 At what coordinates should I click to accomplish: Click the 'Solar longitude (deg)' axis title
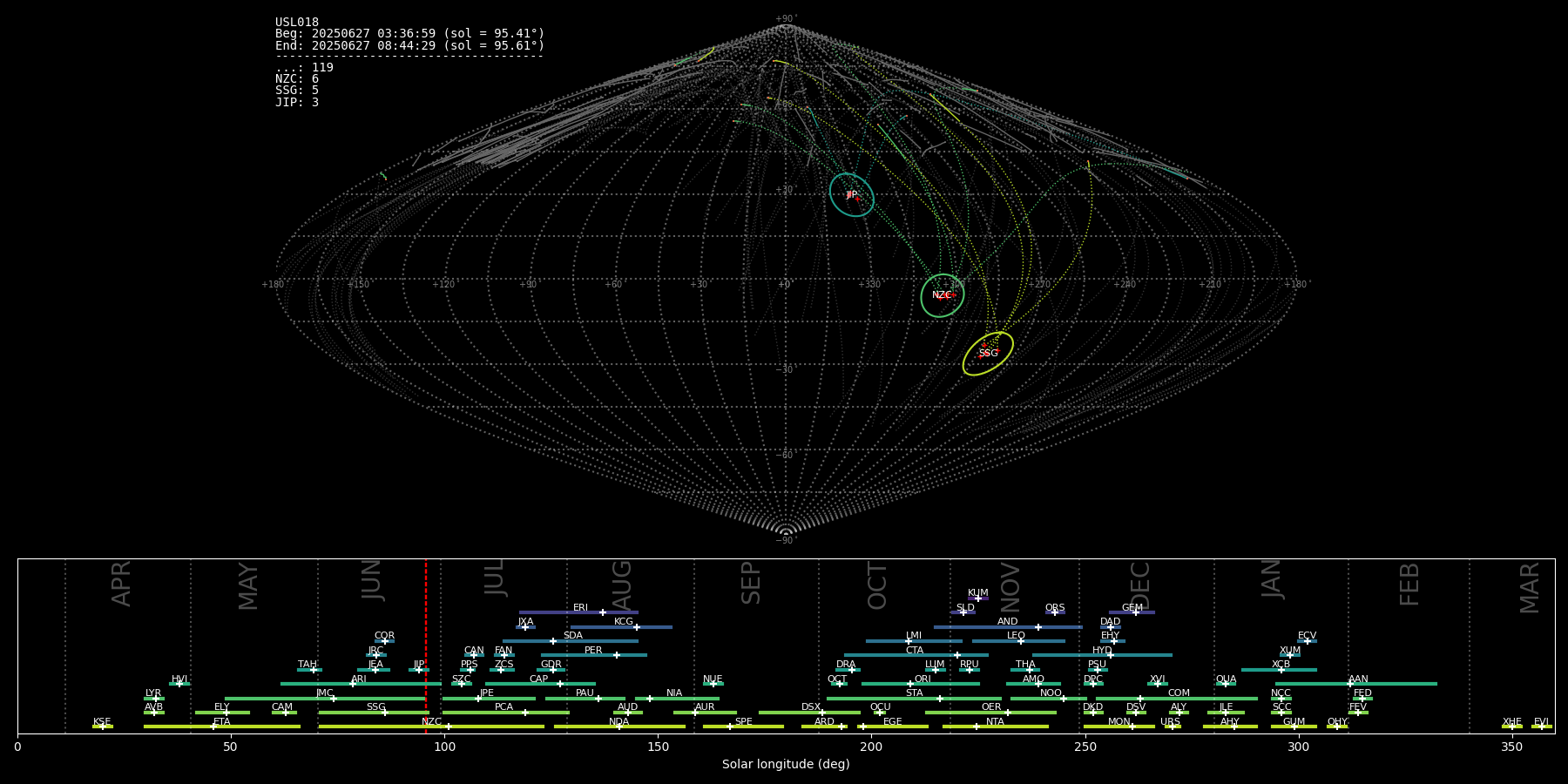coord(786,765)
